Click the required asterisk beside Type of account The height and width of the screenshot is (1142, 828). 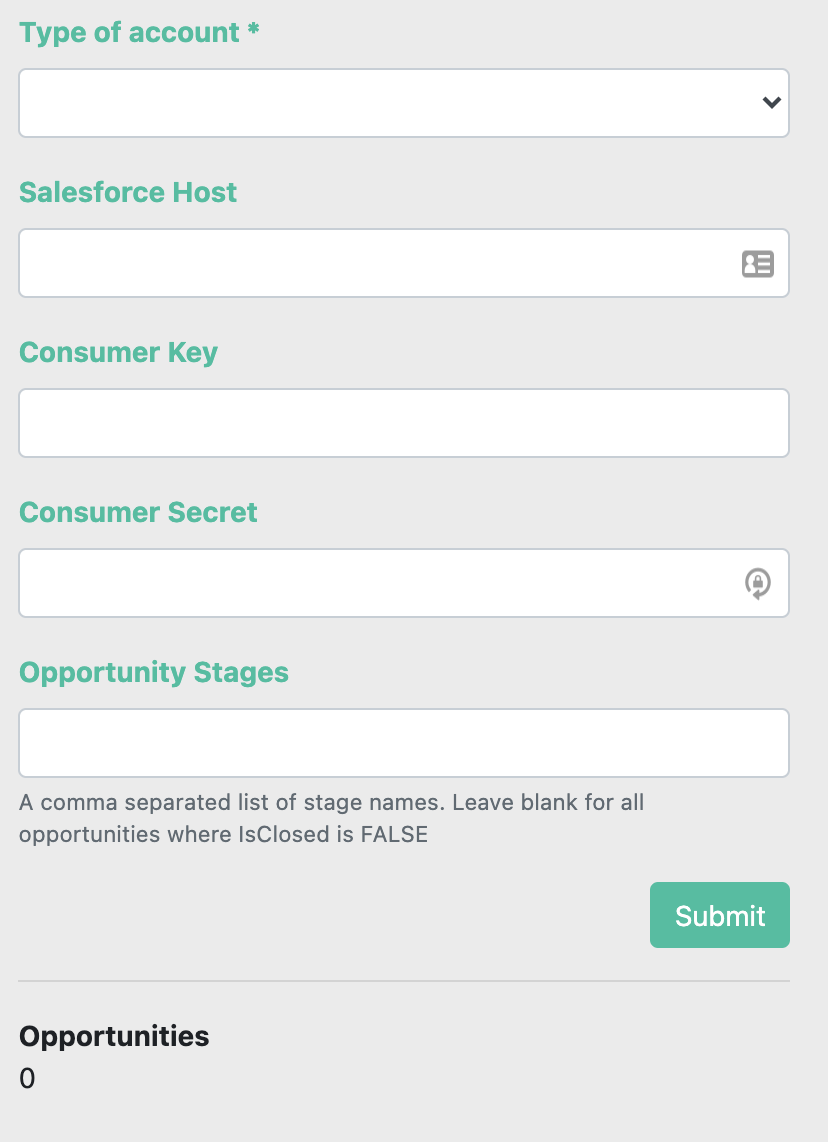pos(253,29)
